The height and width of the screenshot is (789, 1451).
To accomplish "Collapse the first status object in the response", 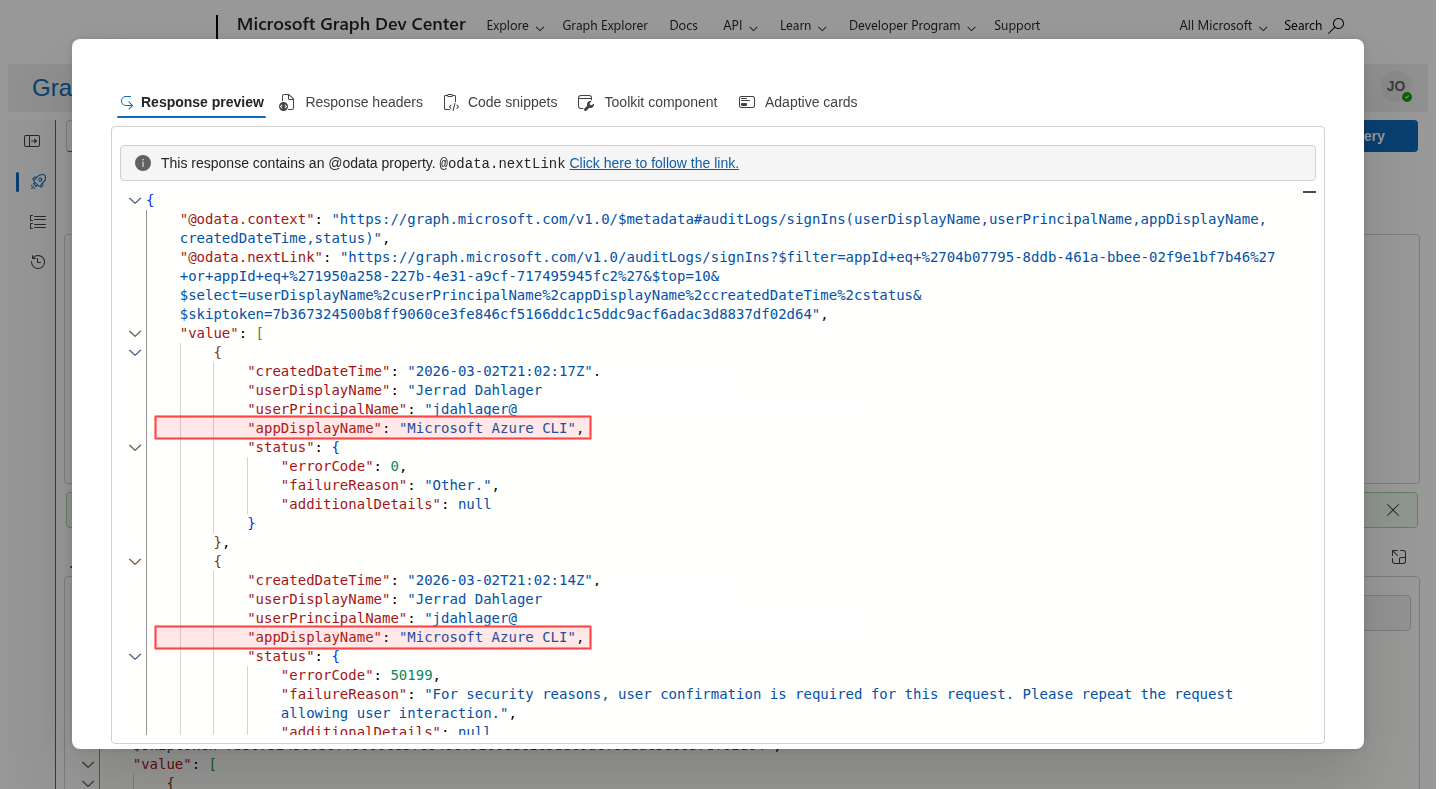I will (135, 447).
